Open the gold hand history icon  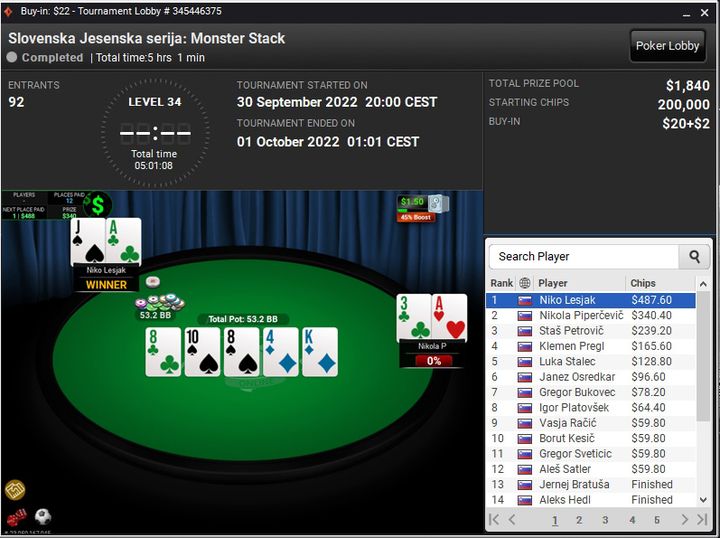[x=15, y=490]
